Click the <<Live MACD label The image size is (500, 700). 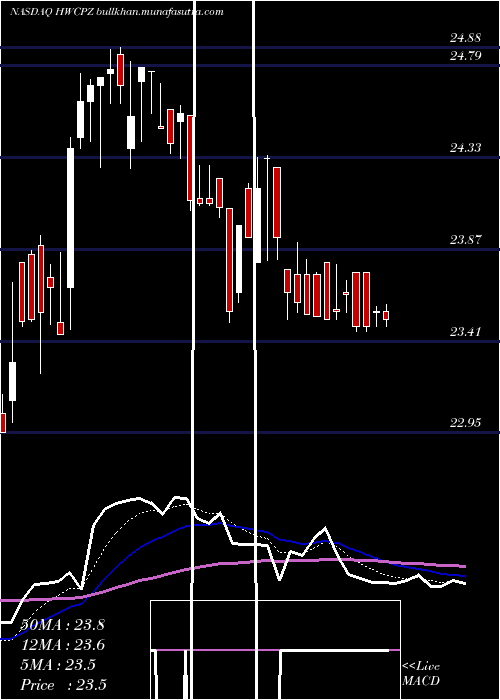coord(421,674)
